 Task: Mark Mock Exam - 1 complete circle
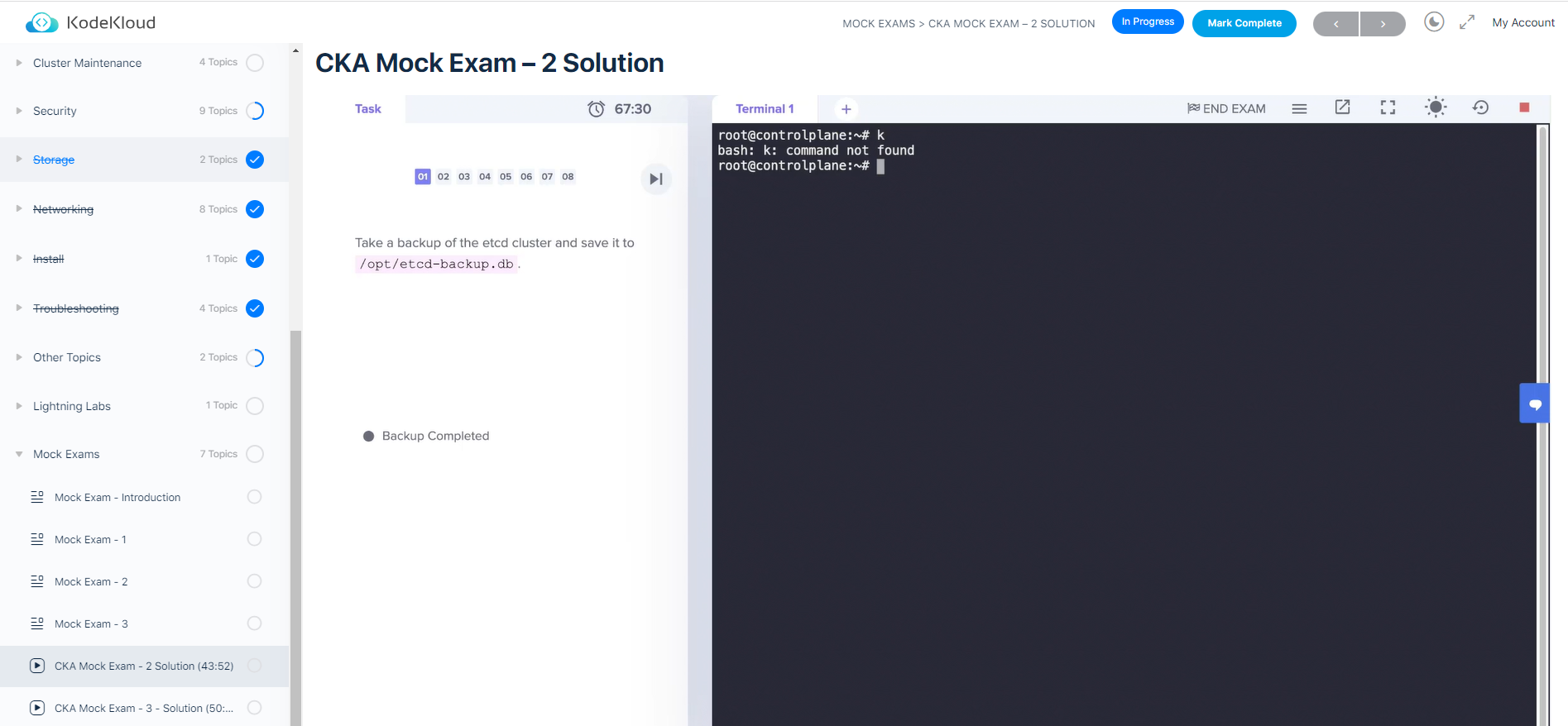(x=255, y=539)
